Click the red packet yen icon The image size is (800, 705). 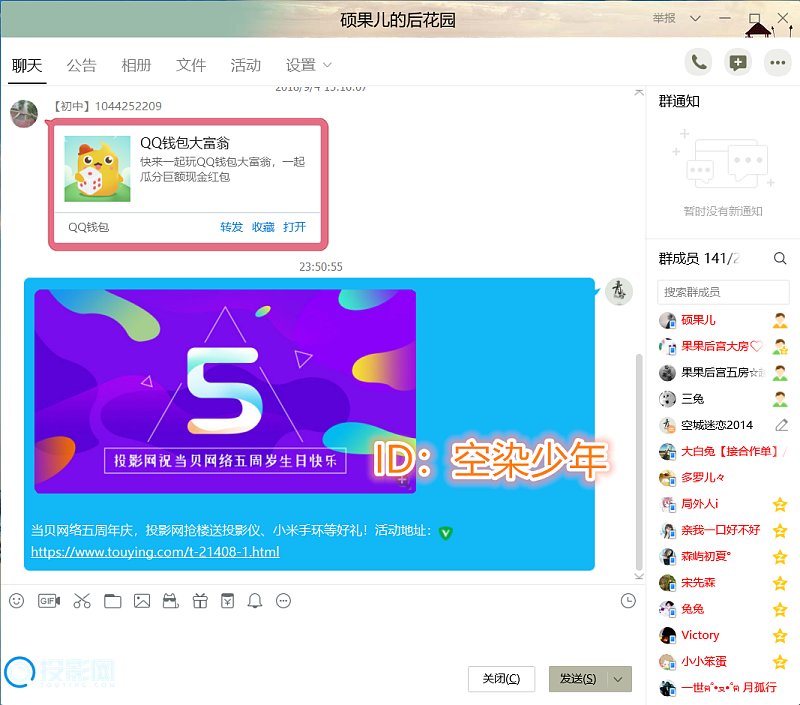pyautogui.click(x=228, y=601)
